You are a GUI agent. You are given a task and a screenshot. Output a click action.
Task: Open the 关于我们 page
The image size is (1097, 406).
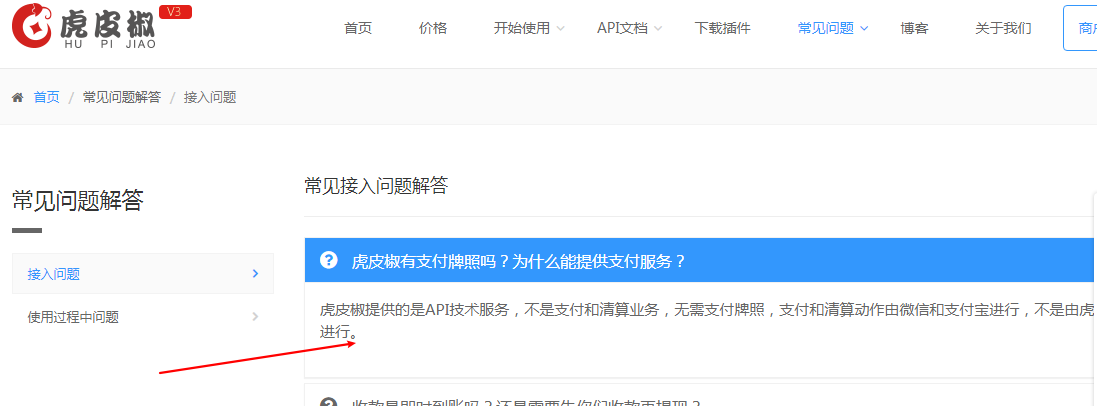[x=1003, y=28]
